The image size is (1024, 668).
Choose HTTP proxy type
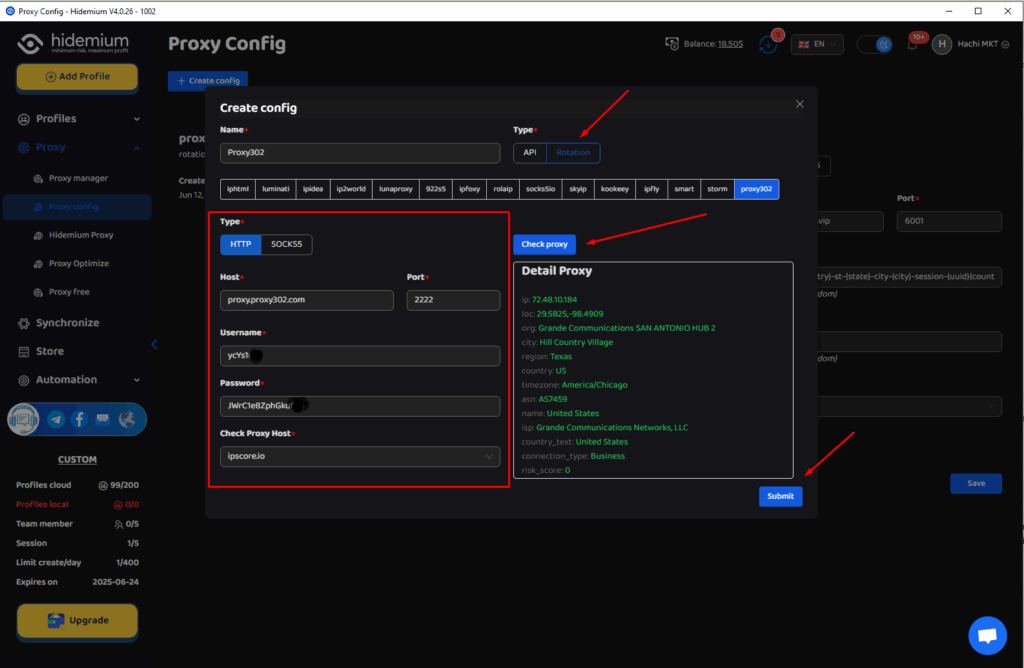(240, 244)
